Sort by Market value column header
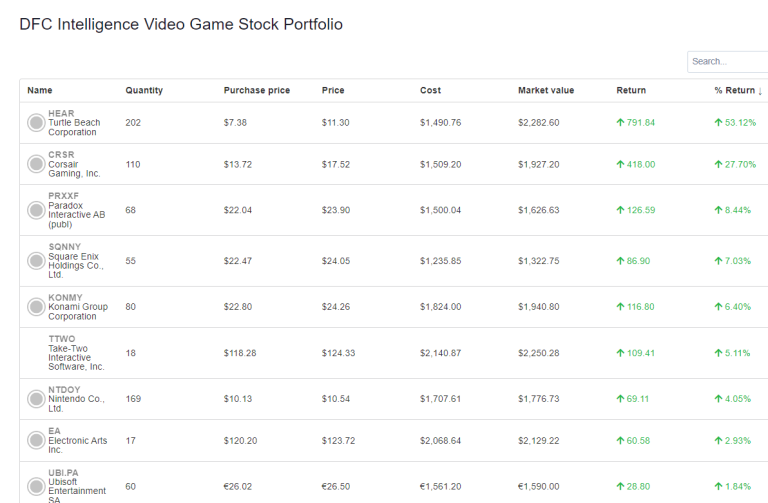This screenshot has width=768, height=503. (546, 91)
